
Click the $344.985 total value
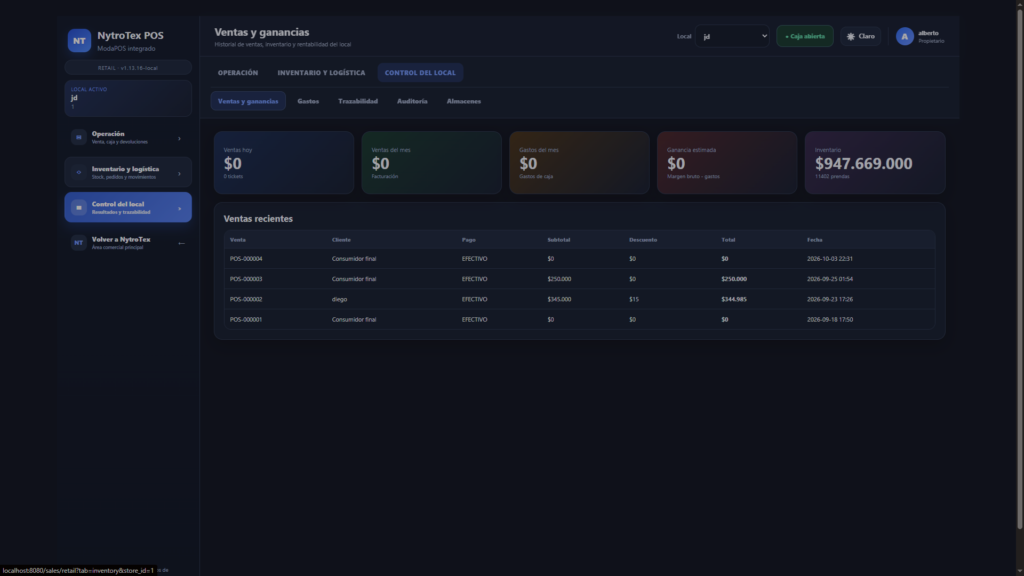tap(734, 299)
